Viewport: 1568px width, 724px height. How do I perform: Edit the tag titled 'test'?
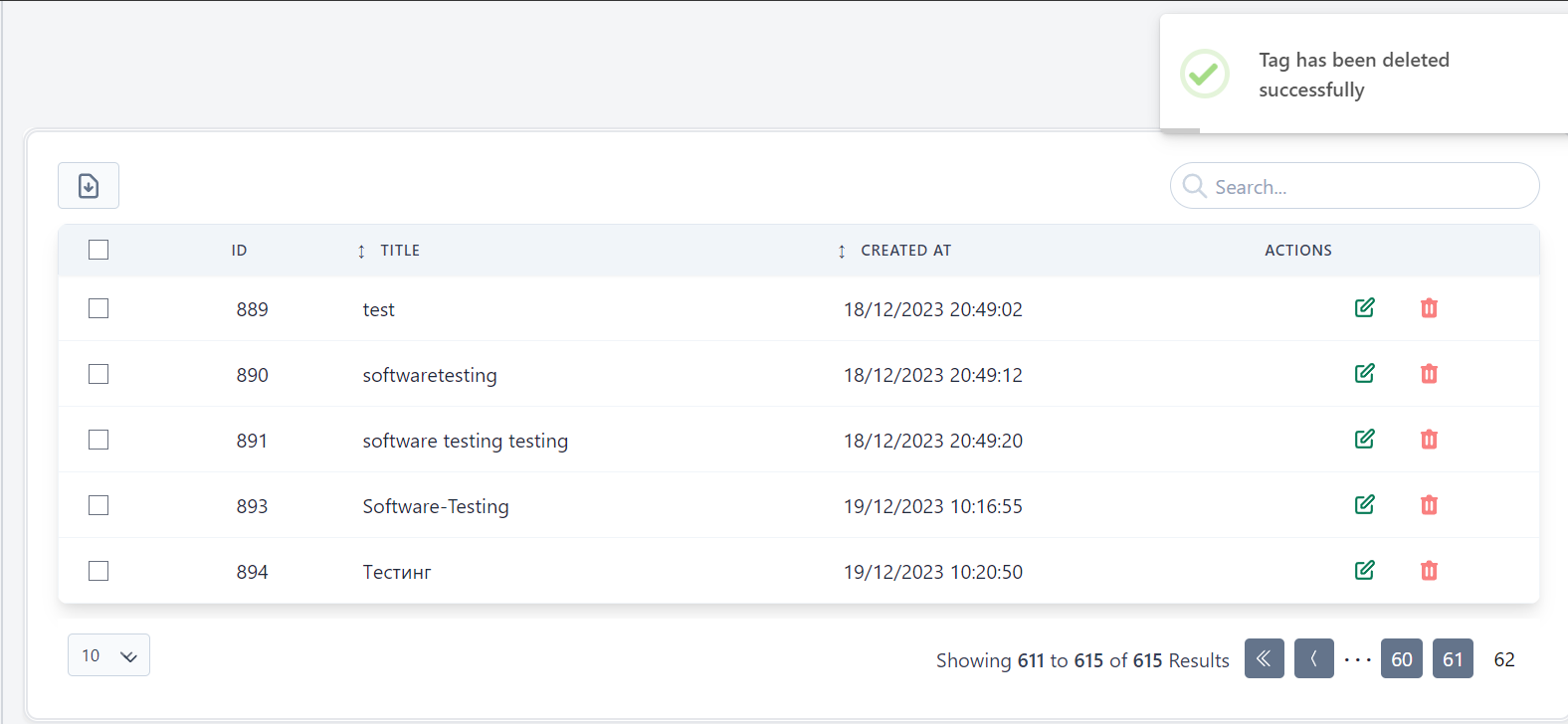1364,308
